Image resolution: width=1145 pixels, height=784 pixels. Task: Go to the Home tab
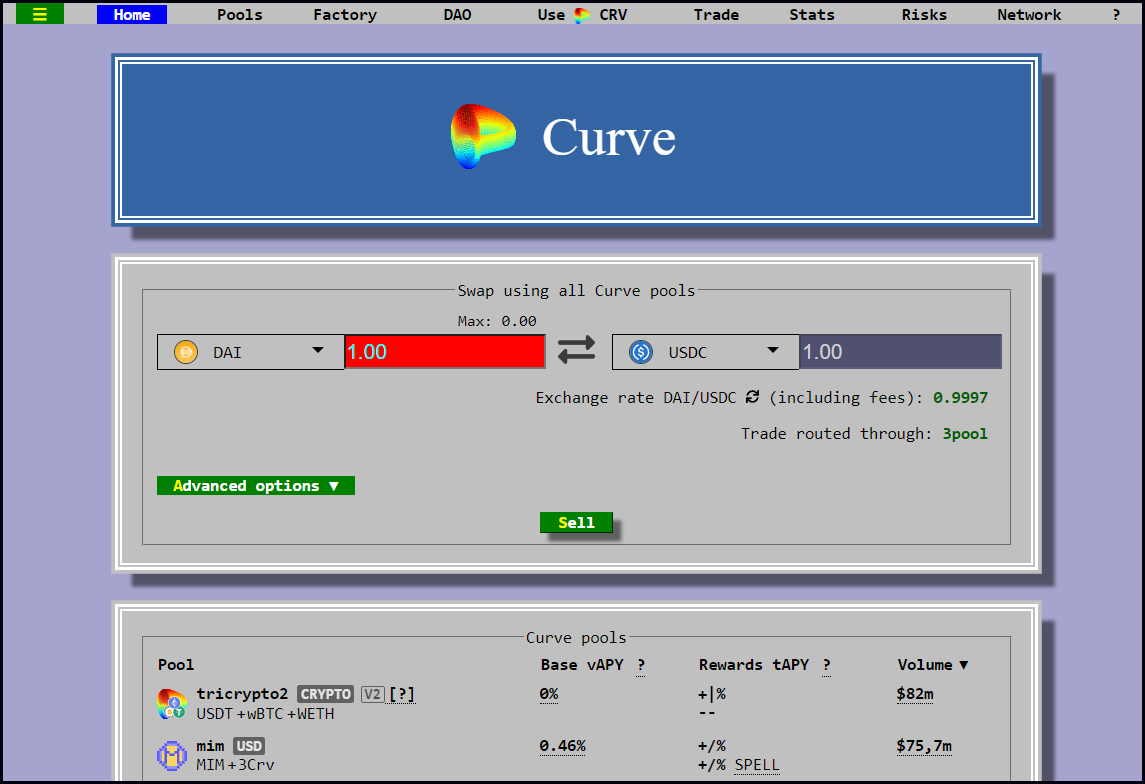pos(131,15)
